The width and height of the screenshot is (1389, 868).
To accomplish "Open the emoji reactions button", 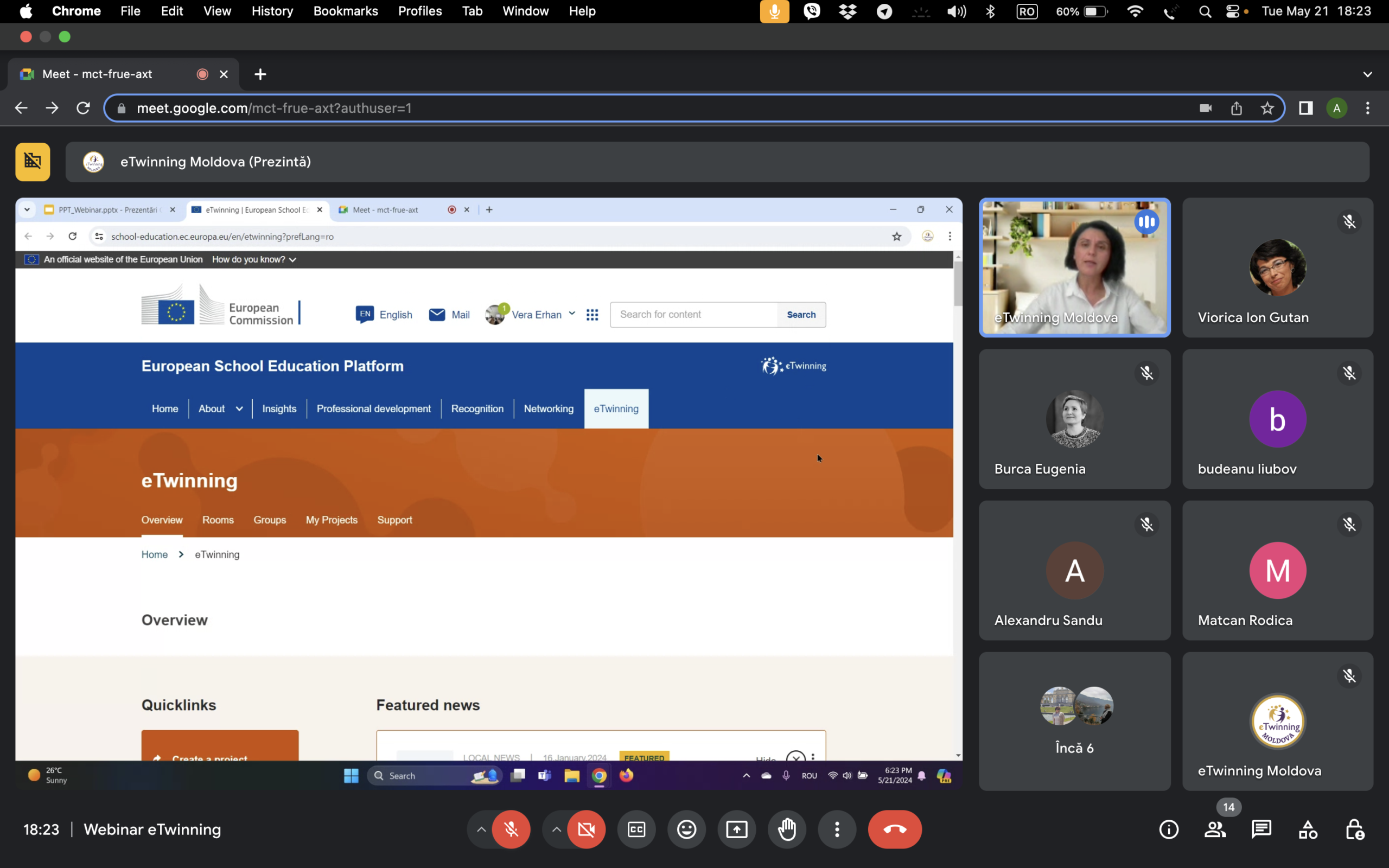I will [x=686, y=829].
